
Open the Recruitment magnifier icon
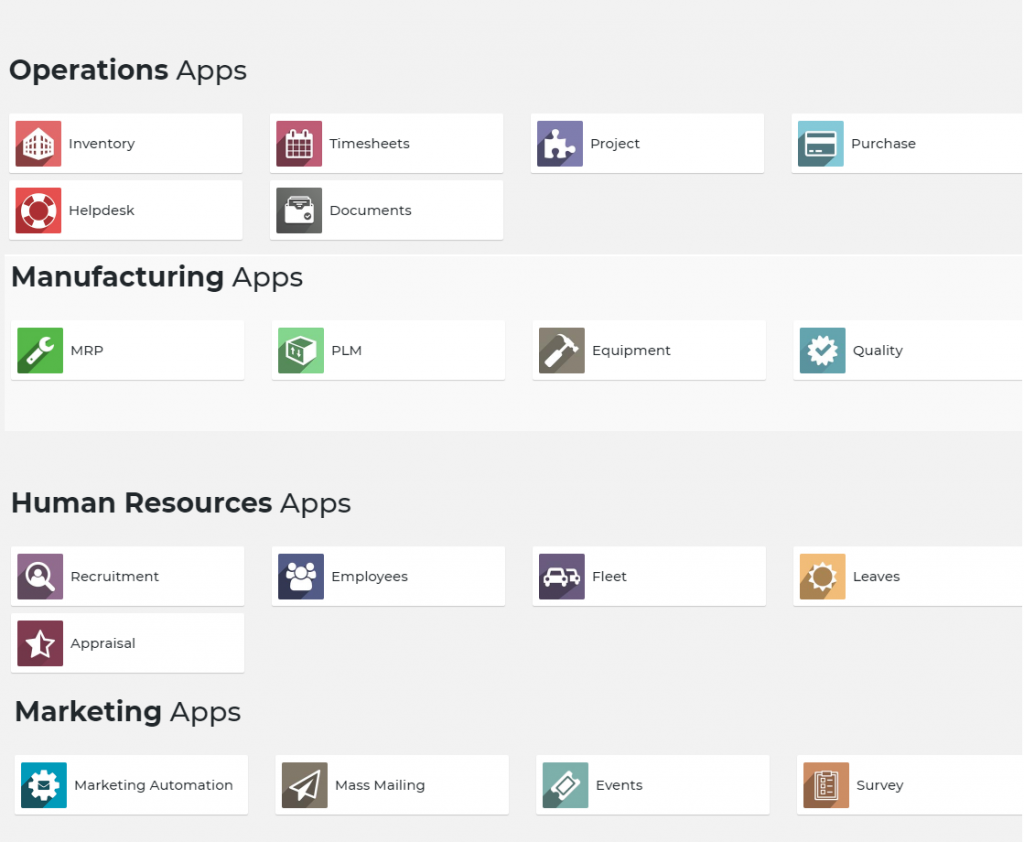40,577
